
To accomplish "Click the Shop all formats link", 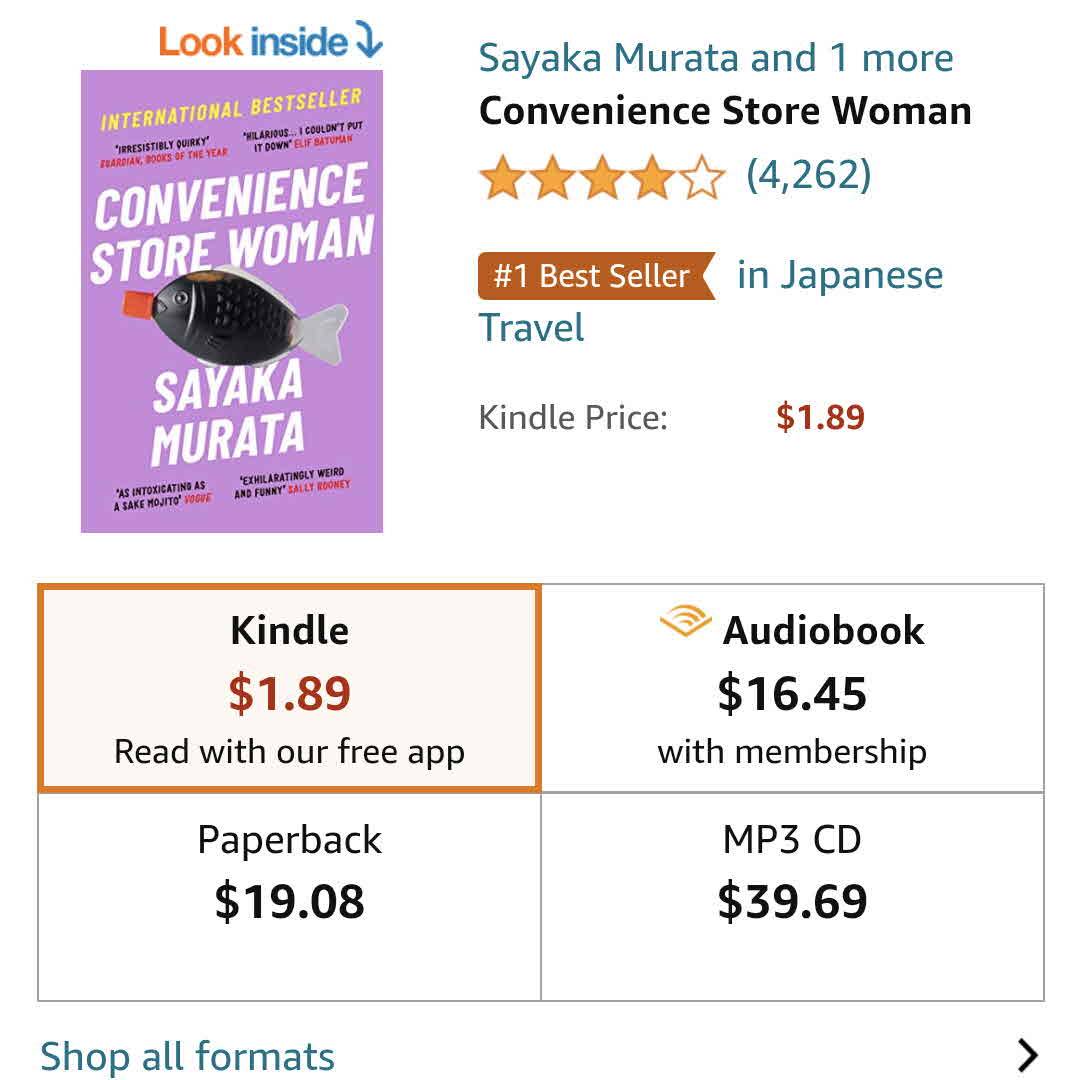I will (x=187, y=1056).
